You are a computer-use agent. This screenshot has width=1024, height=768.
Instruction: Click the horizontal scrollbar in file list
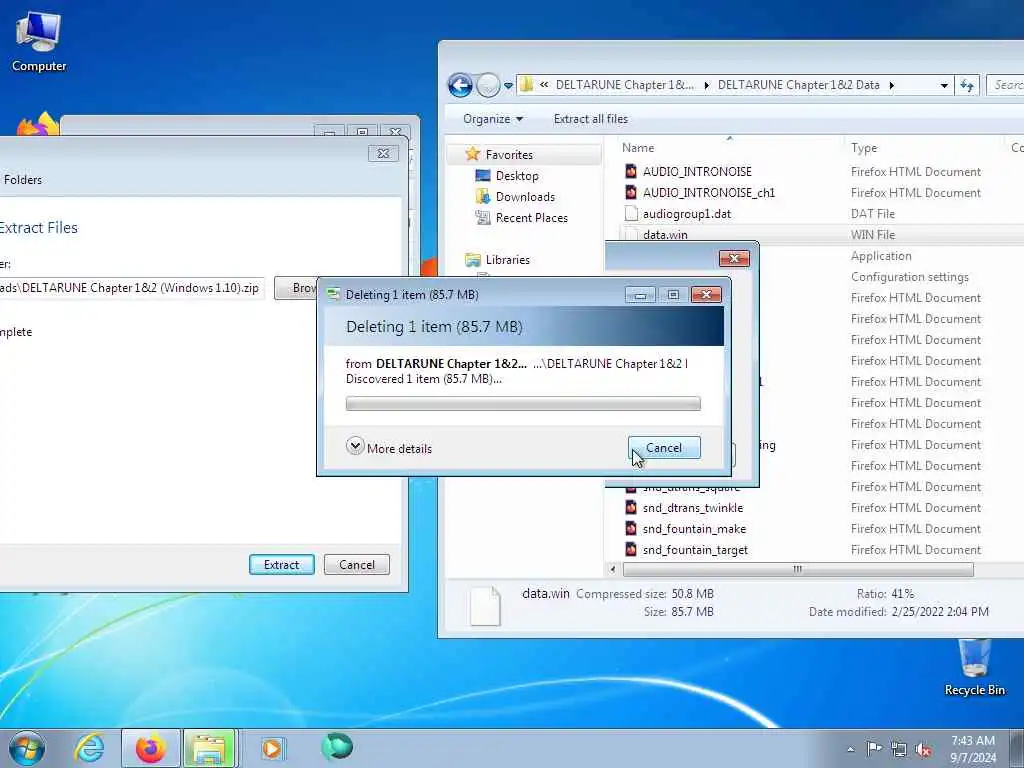coord(797,569)
